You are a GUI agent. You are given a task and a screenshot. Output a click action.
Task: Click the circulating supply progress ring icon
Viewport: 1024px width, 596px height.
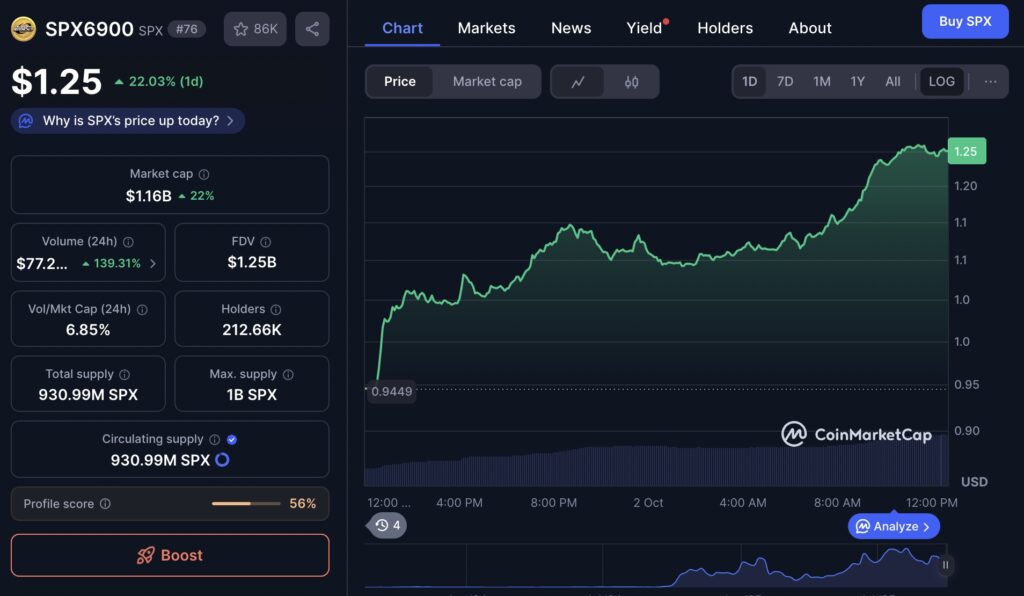[222, 460]
